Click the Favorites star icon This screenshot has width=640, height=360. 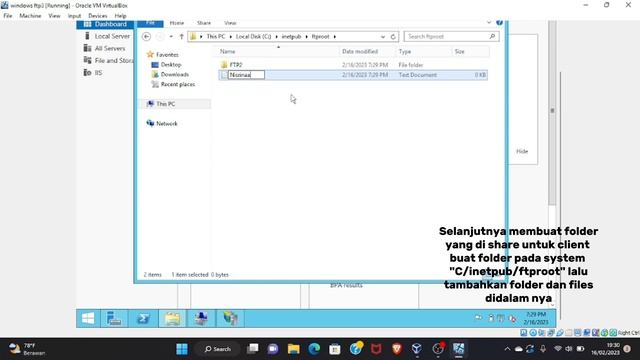click(x=150, y=54)
